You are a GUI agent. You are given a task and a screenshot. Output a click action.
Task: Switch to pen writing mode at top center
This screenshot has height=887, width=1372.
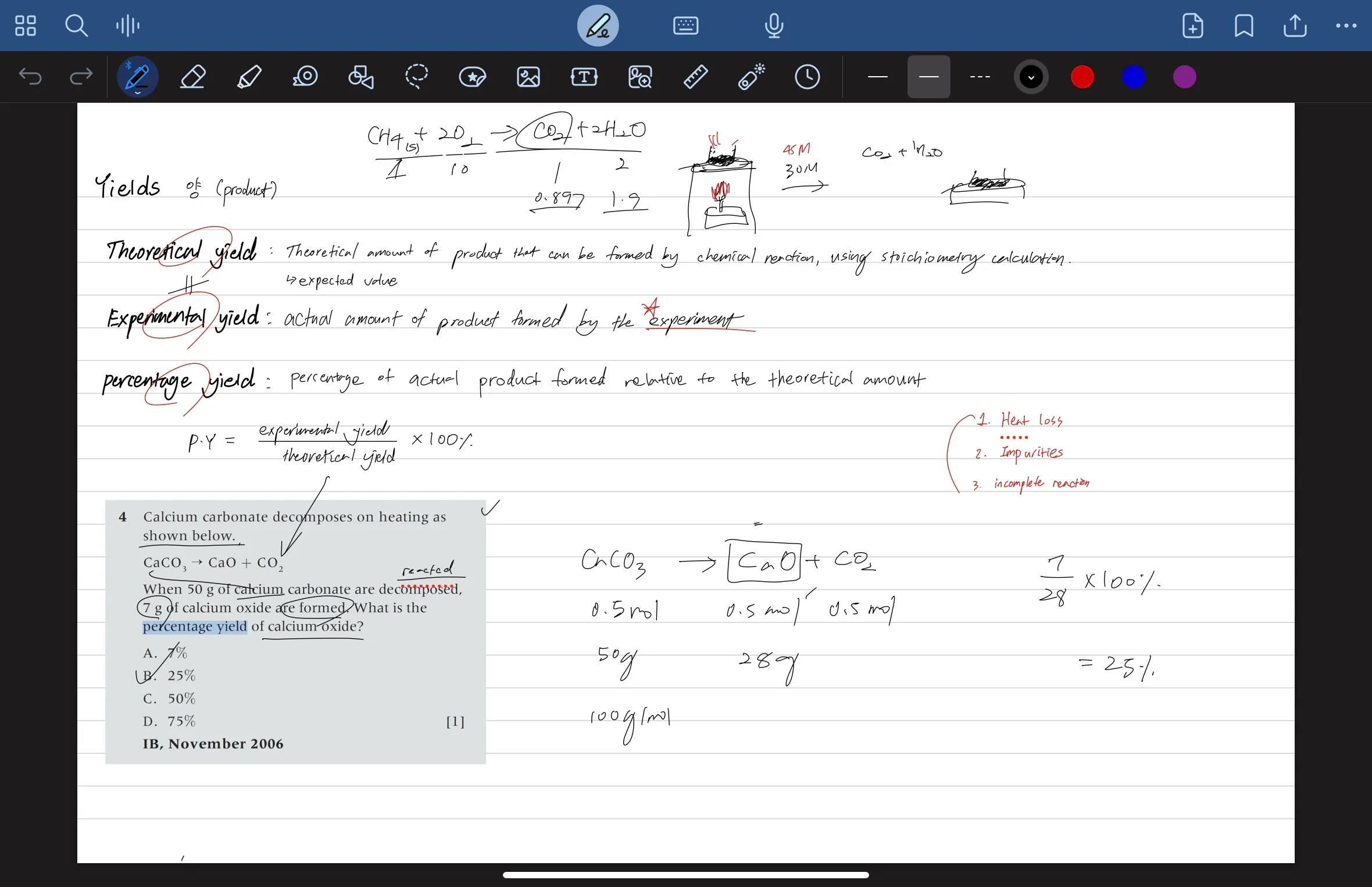coord(598,26)
